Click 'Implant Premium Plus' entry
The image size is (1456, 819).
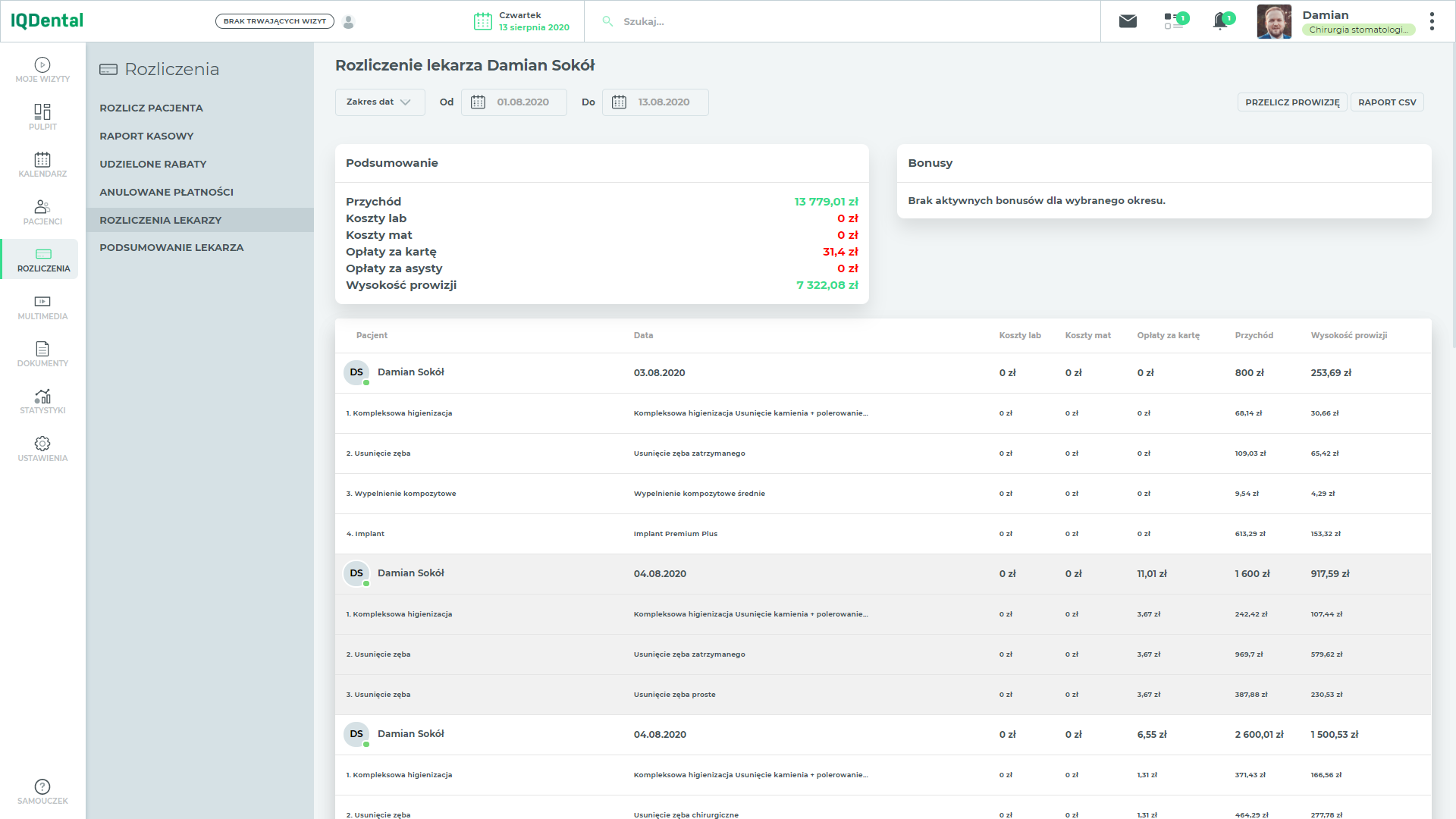675,534
